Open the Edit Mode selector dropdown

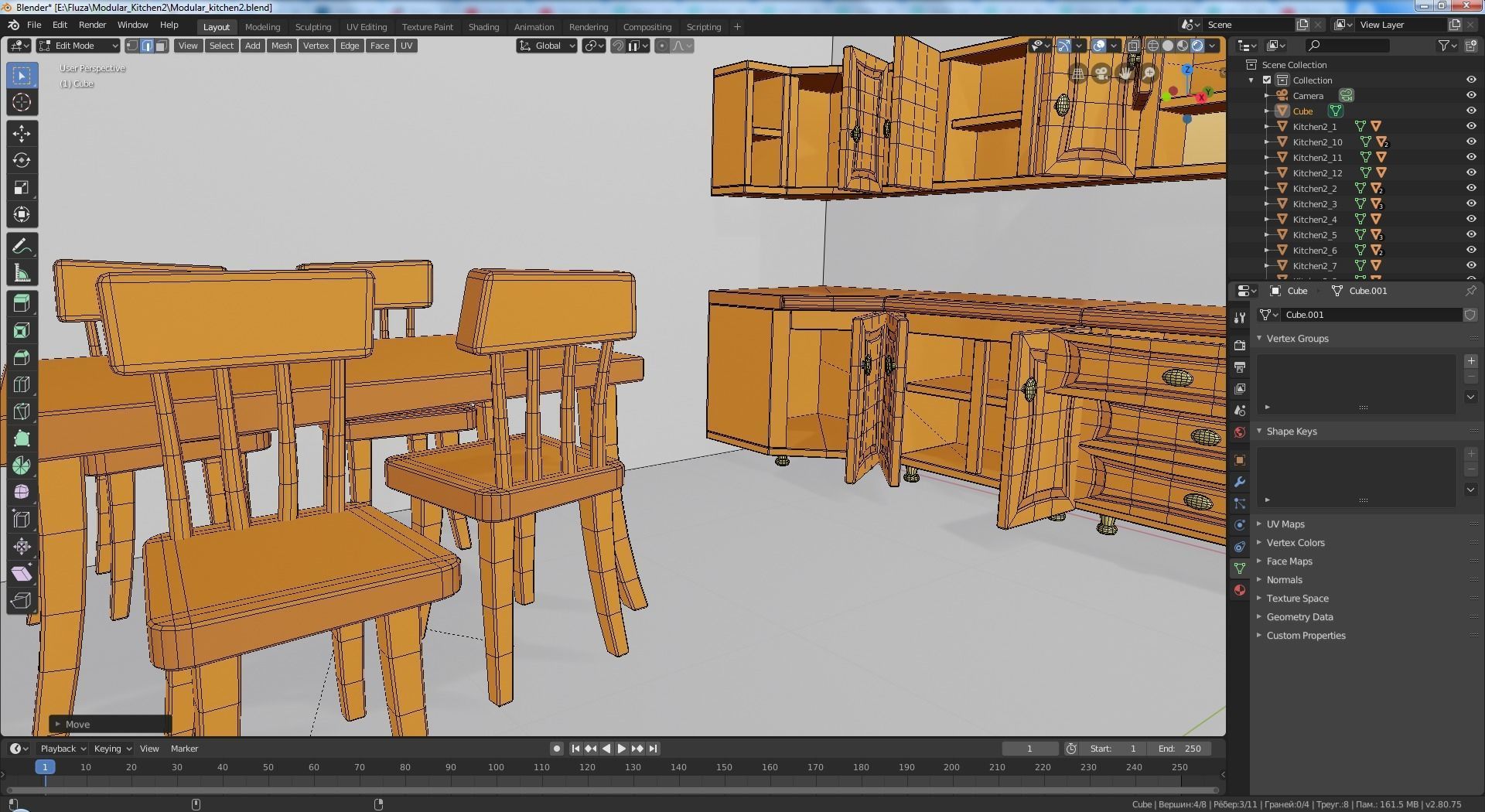77,46
